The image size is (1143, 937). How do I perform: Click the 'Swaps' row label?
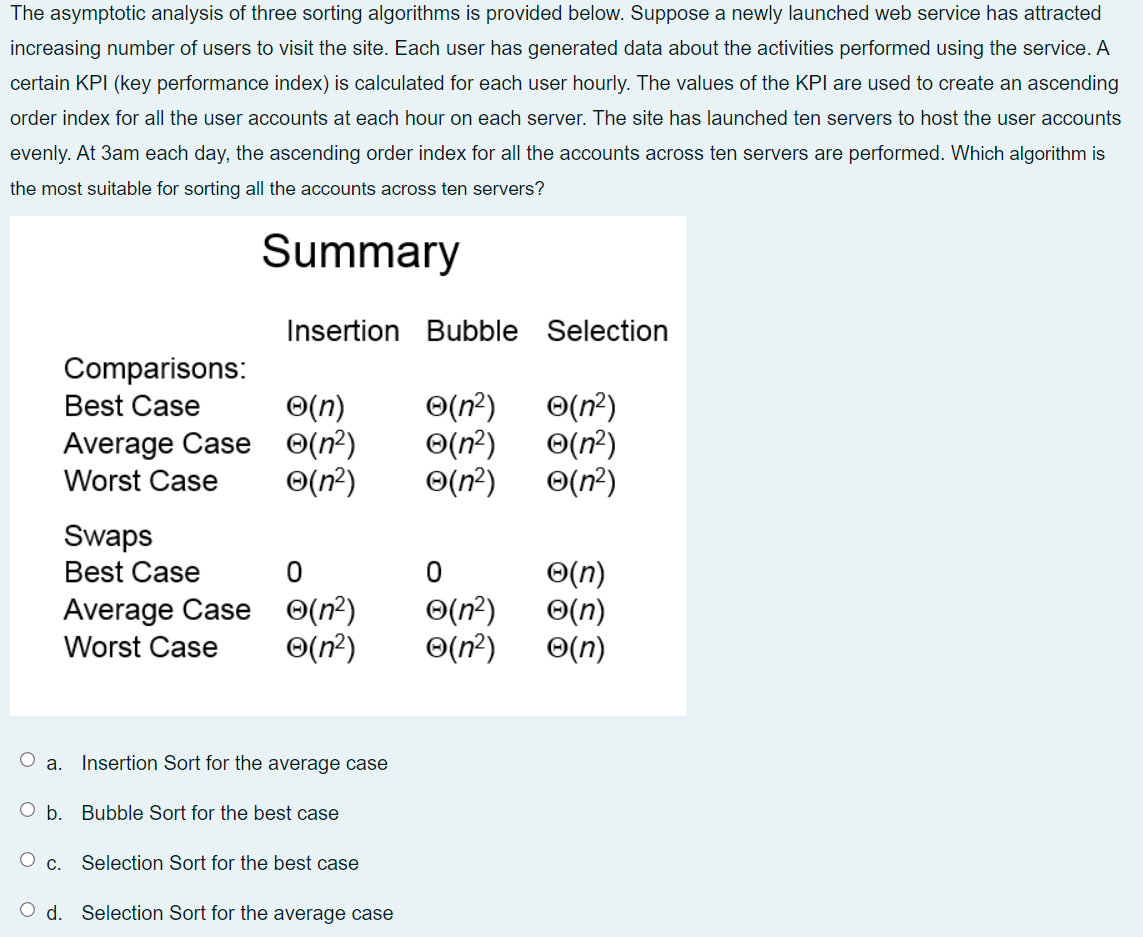(x=107, y=536)
